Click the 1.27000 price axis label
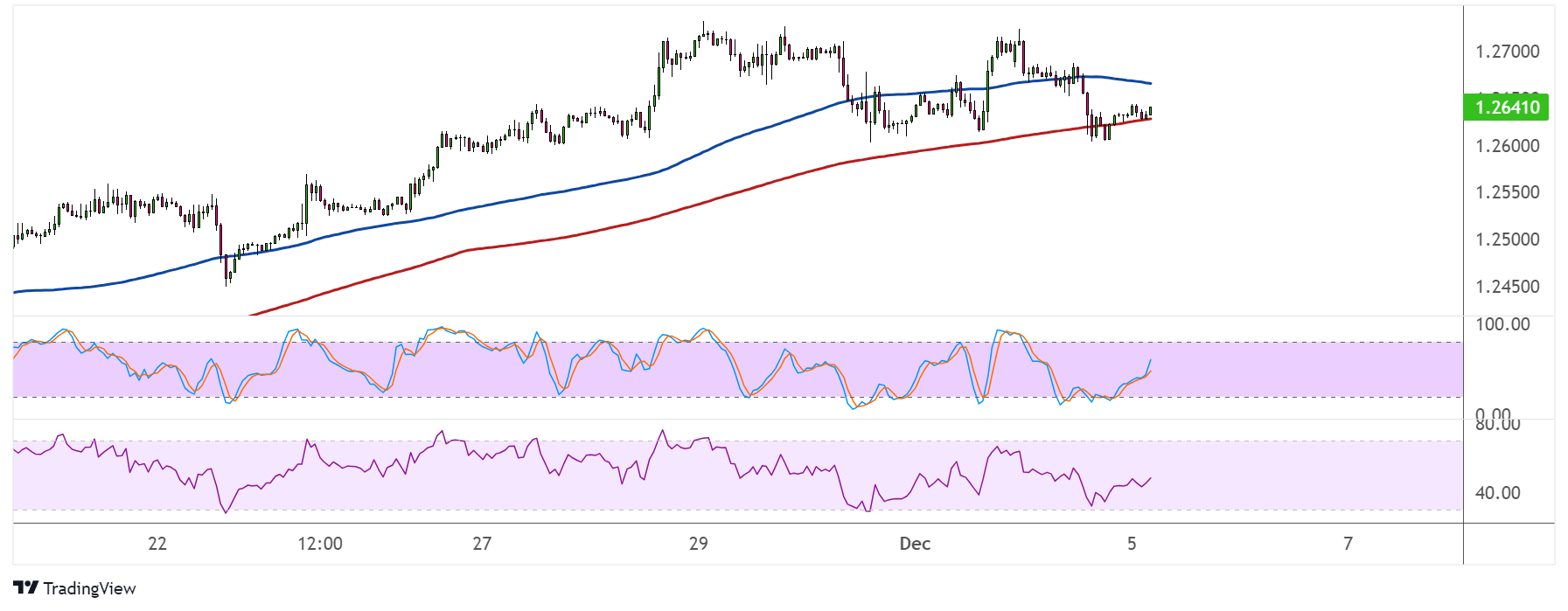This screenshot has height=611, width=1568. point(1508,52)
